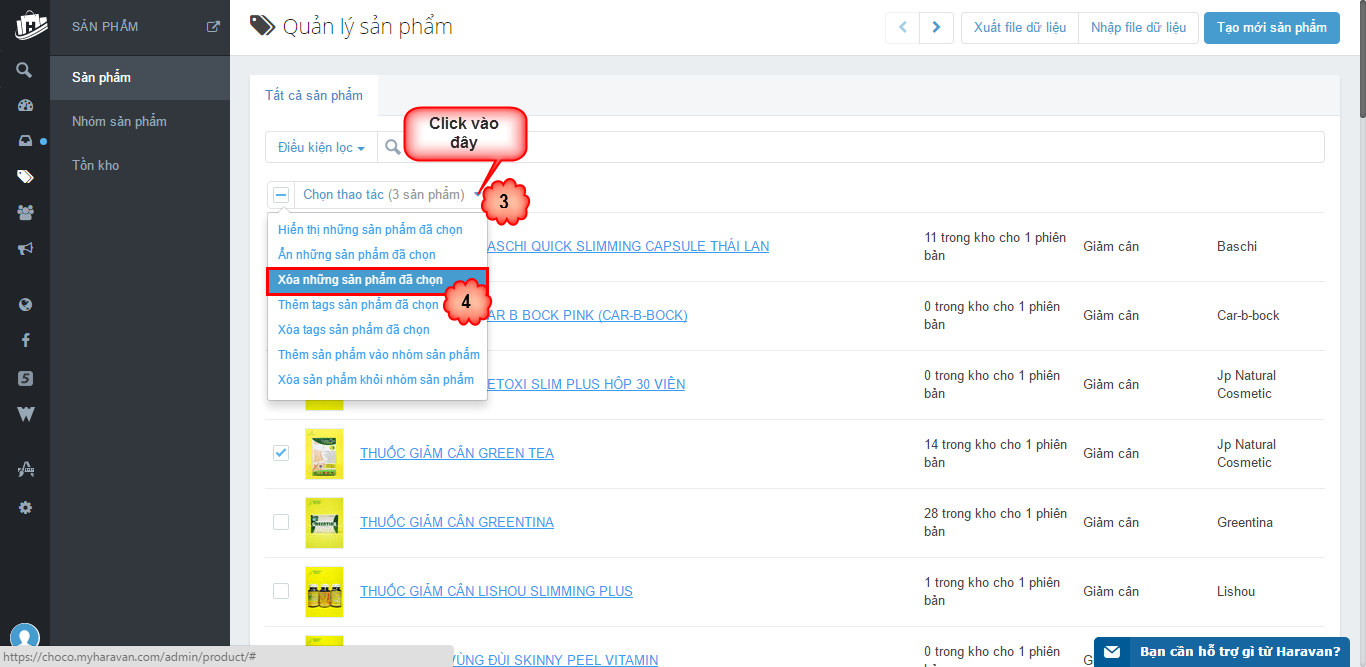
Task: Click the '11 trong kho cho 1 phiên bản' cell
Action: click(995, 247)
